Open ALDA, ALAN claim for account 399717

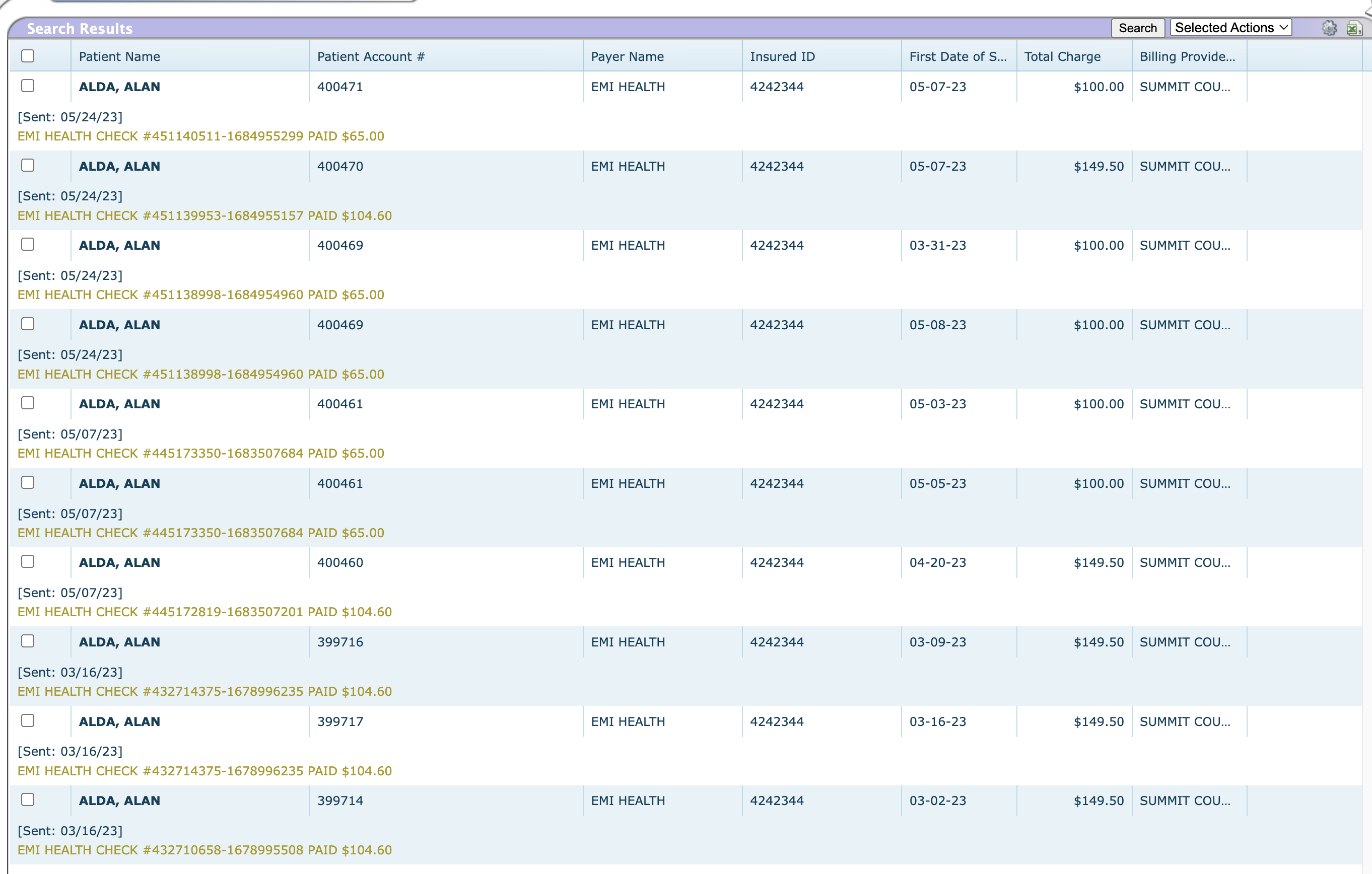(119, 721)
